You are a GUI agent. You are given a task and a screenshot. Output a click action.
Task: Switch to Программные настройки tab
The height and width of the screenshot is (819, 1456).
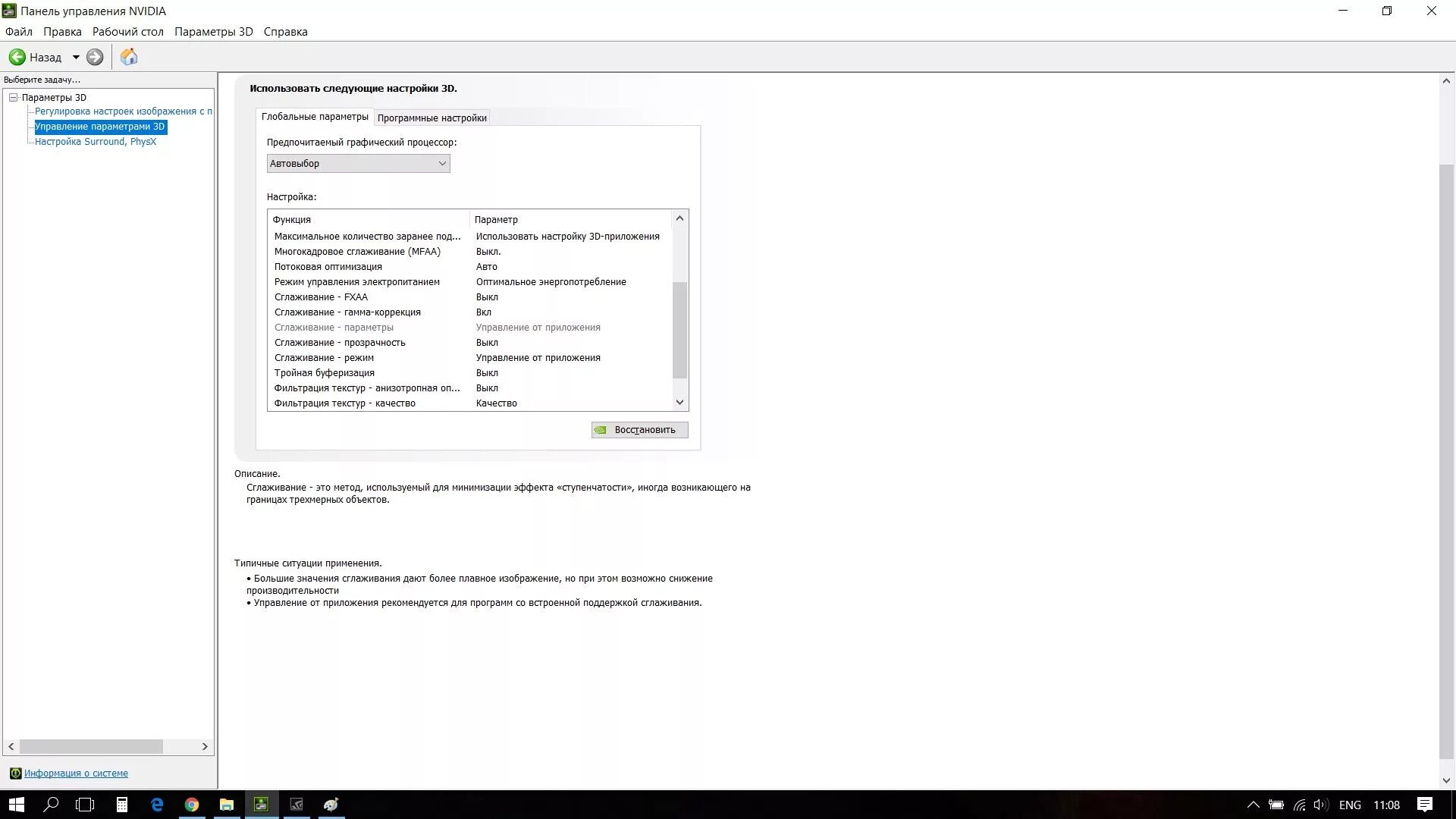431,118
